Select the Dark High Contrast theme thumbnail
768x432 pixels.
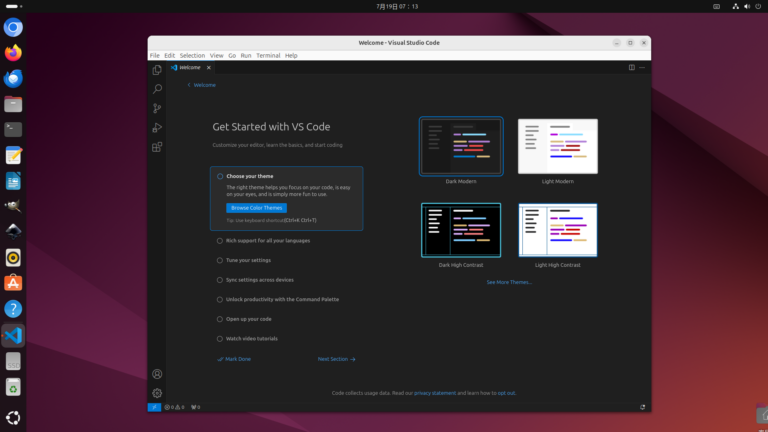pyautogui.click(x=461, y=230)
